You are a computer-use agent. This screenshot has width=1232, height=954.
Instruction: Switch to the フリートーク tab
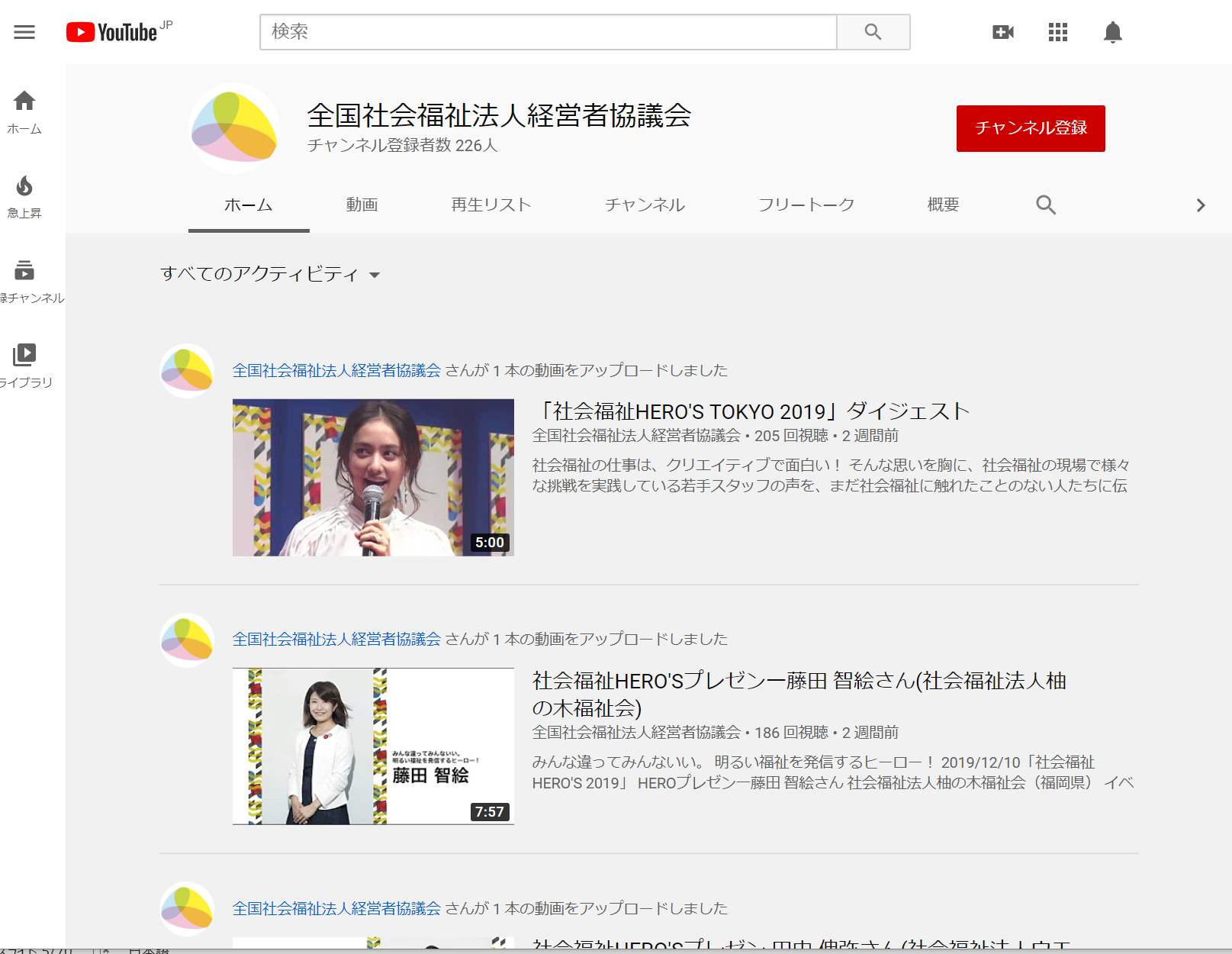pyautogui.click(x=806, y=205)
